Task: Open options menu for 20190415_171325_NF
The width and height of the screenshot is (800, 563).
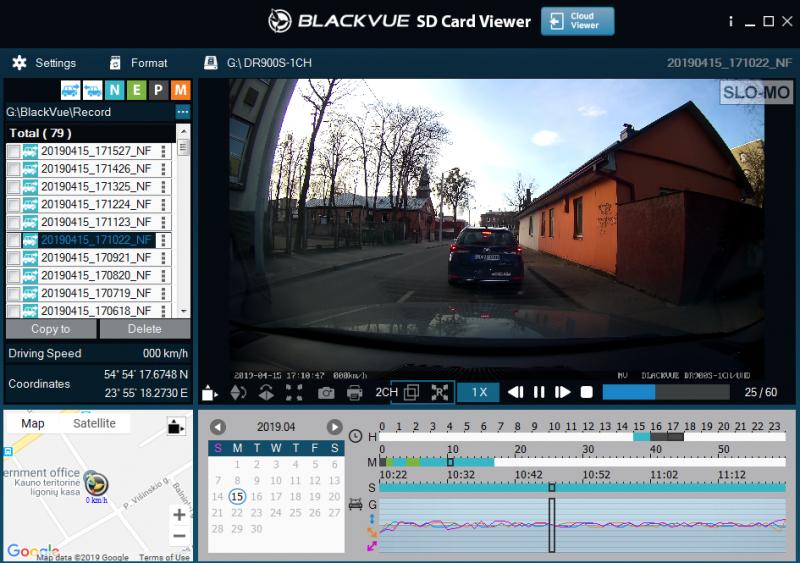Action: [x=163, y=187]
